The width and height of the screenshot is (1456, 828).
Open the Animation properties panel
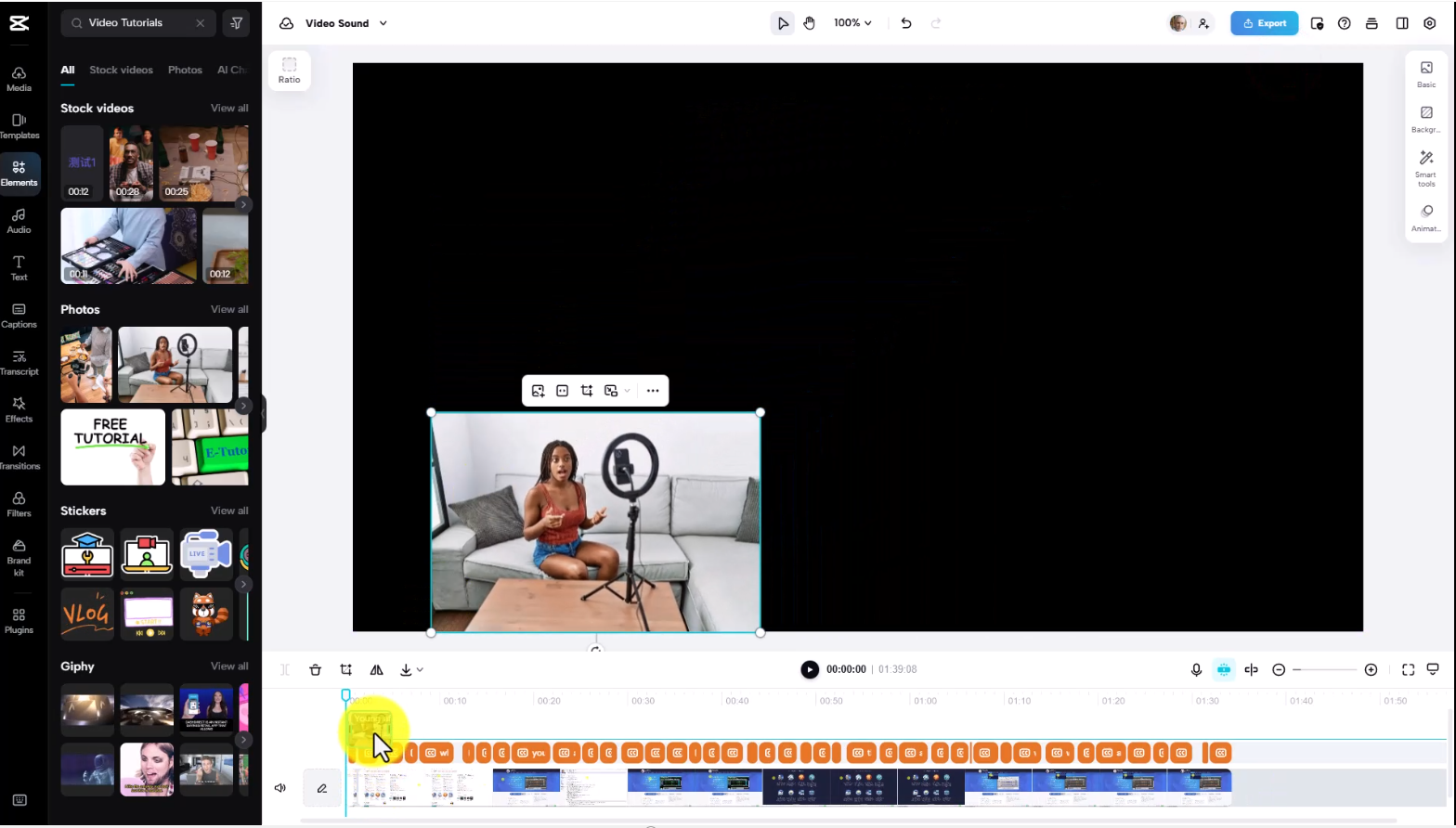coord(1426,219)
